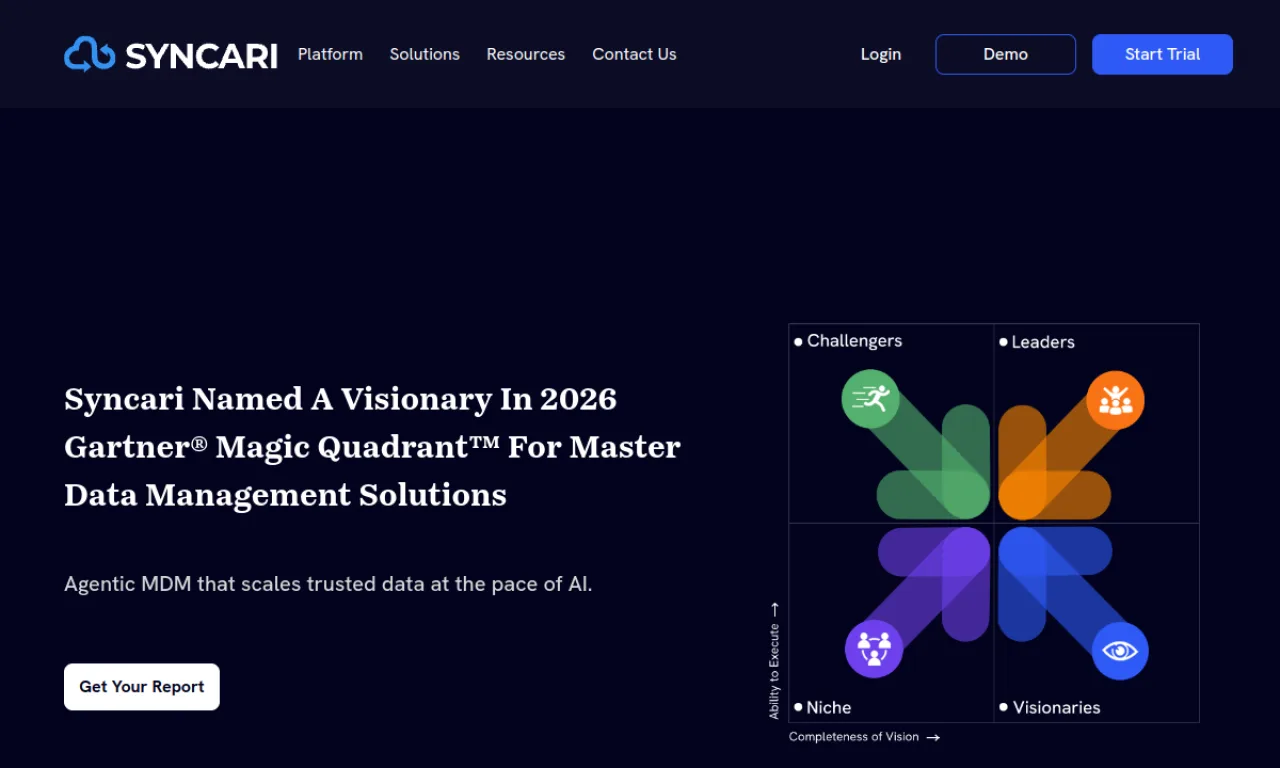Screen dimensions: 1280x768
Task: Click the blue Visionaries eye icon
Action: pos(1120,651)
